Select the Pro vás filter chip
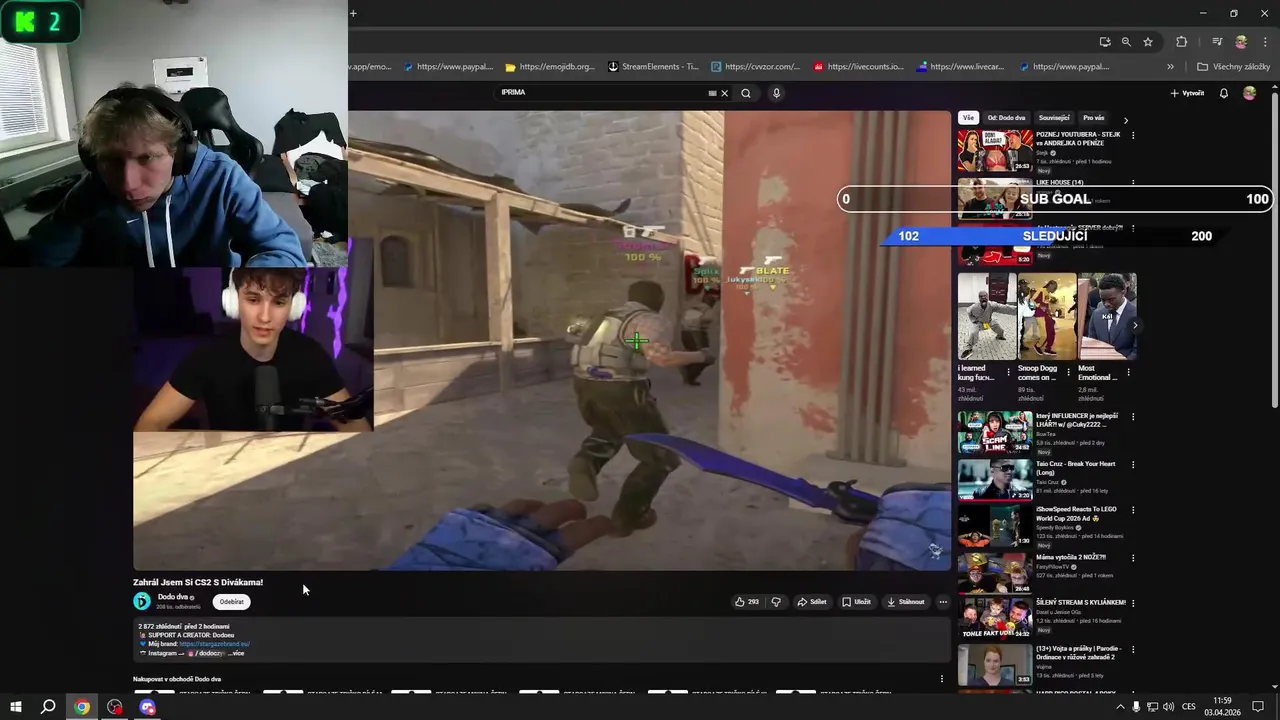The height and width of the screenshot is (720, 1280). (1094, 118)
